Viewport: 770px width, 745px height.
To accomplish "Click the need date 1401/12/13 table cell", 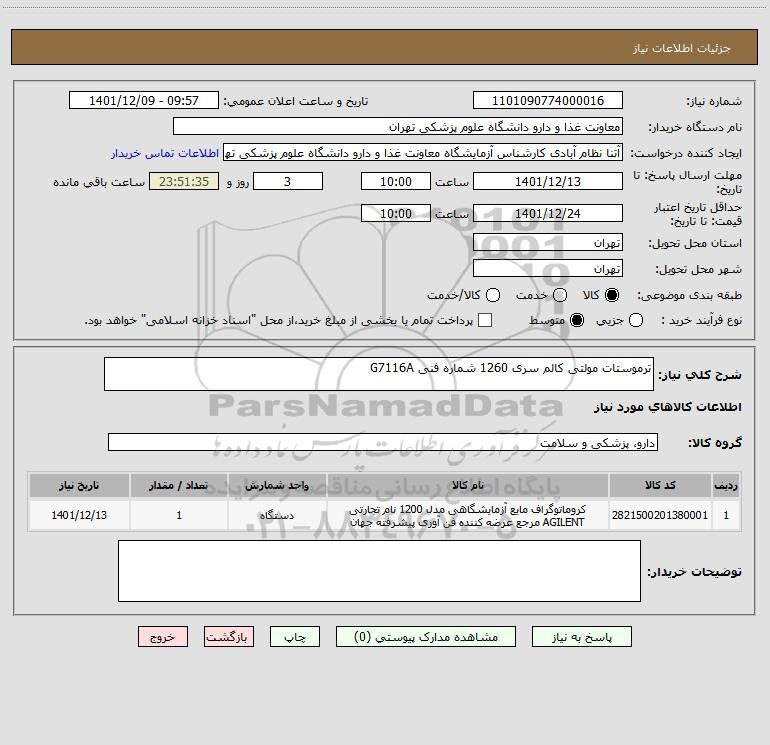I will tap(79, 515).
